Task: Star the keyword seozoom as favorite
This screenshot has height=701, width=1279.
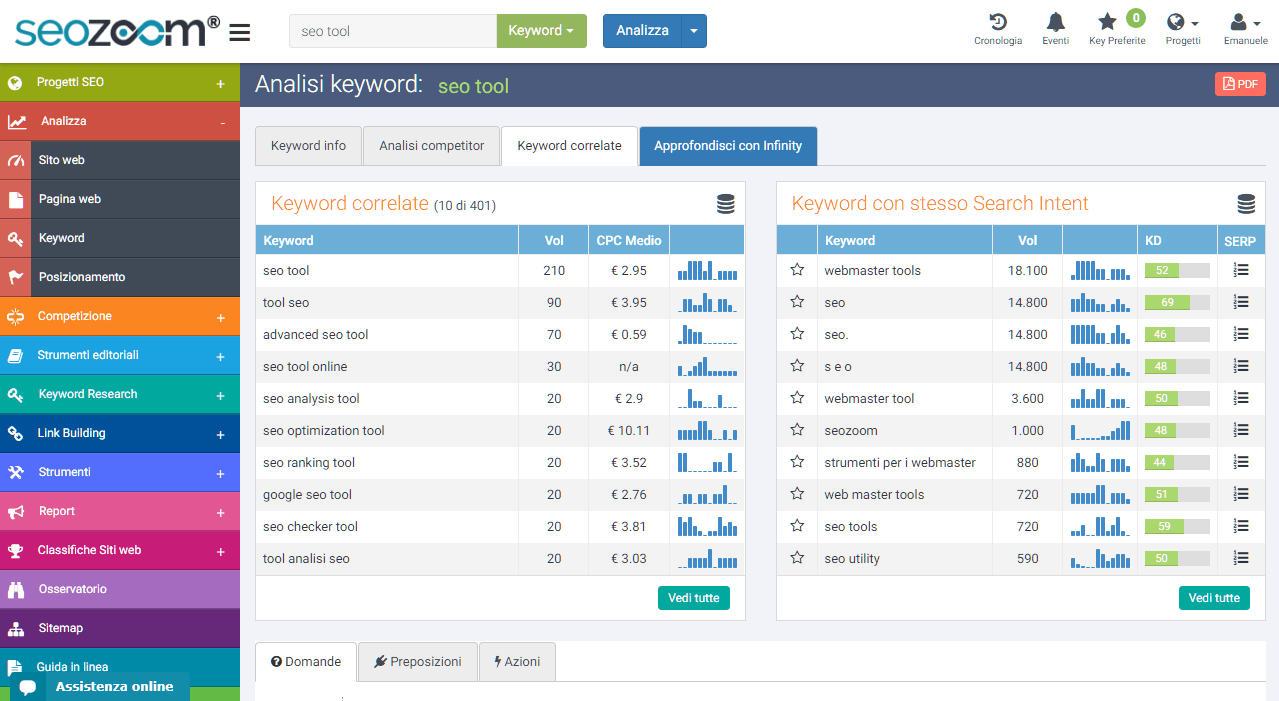Action: click(796, 430)
